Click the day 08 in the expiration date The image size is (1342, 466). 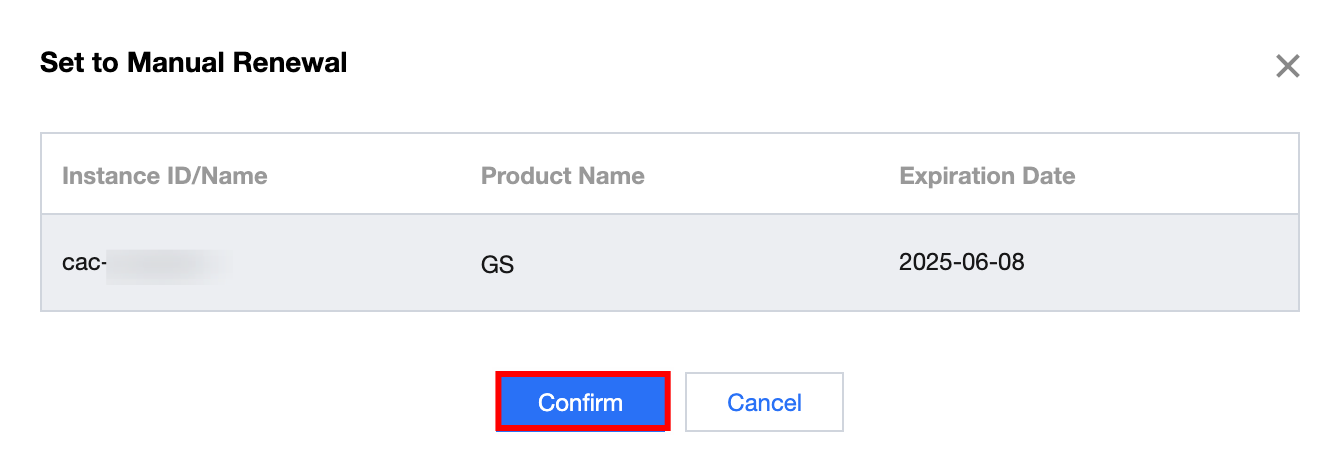1010,263
